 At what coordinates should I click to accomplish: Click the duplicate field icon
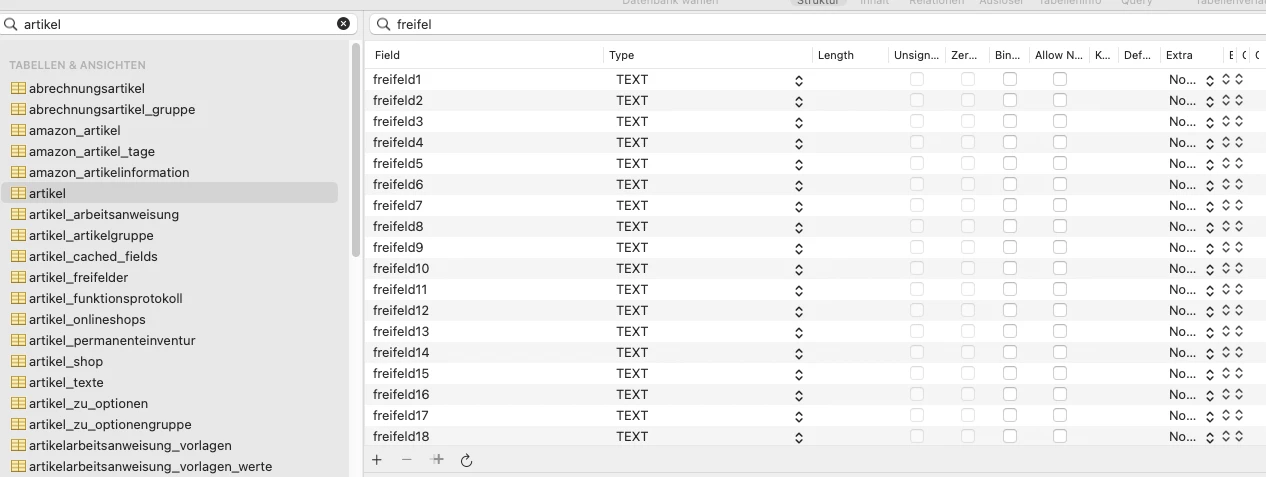[x=437, y=460]
